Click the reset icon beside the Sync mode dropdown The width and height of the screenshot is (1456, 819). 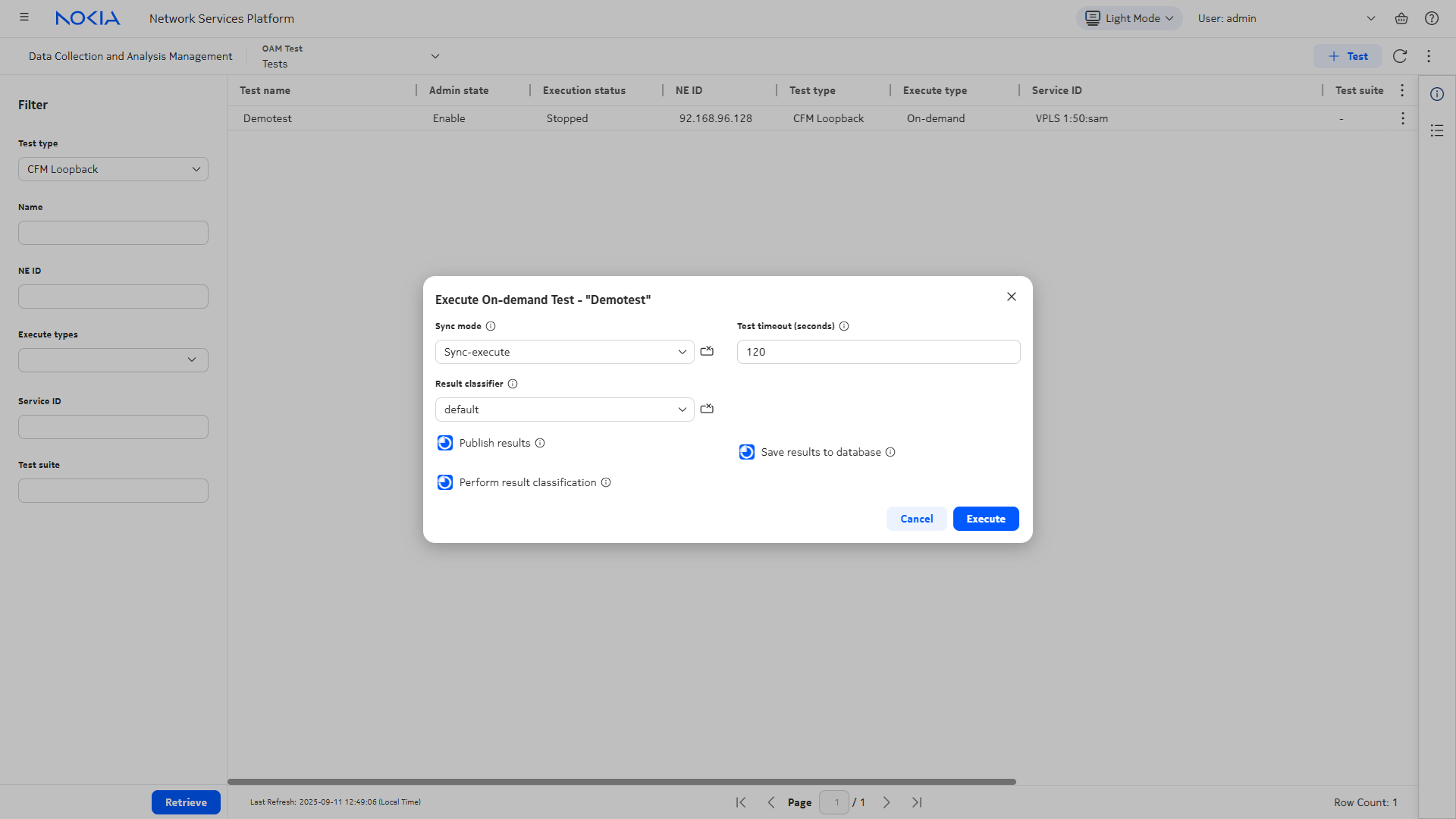(707, 351)
